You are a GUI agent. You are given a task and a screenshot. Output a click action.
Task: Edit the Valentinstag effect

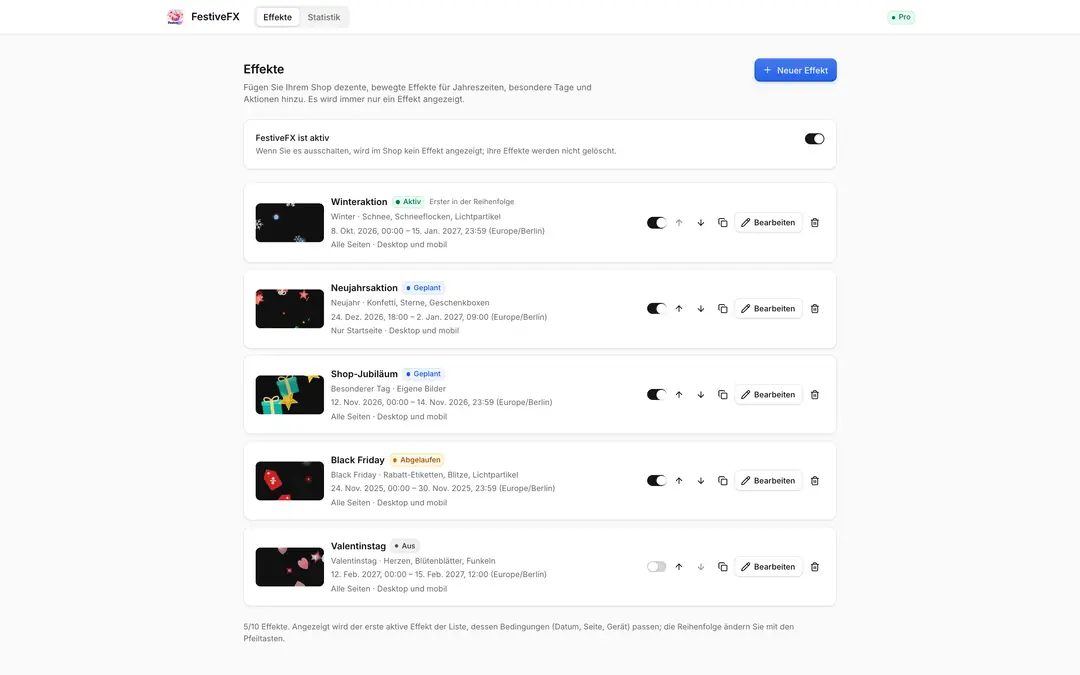click(x=768, y=567)
